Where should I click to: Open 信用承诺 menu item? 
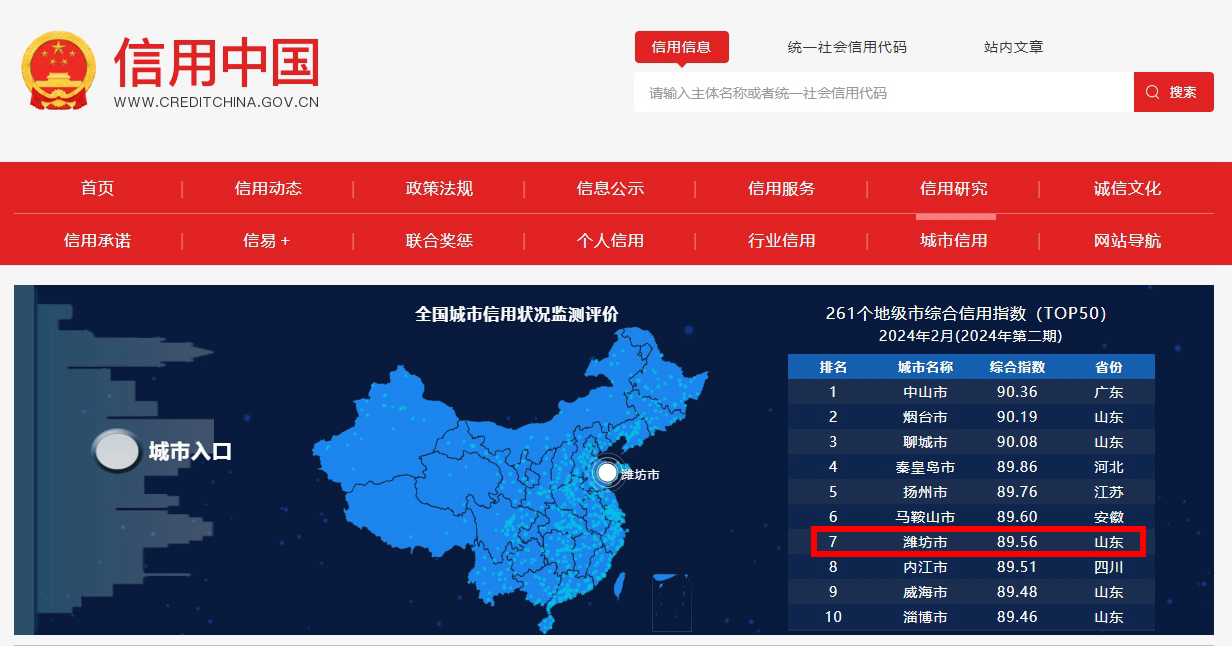pos(97,240)
